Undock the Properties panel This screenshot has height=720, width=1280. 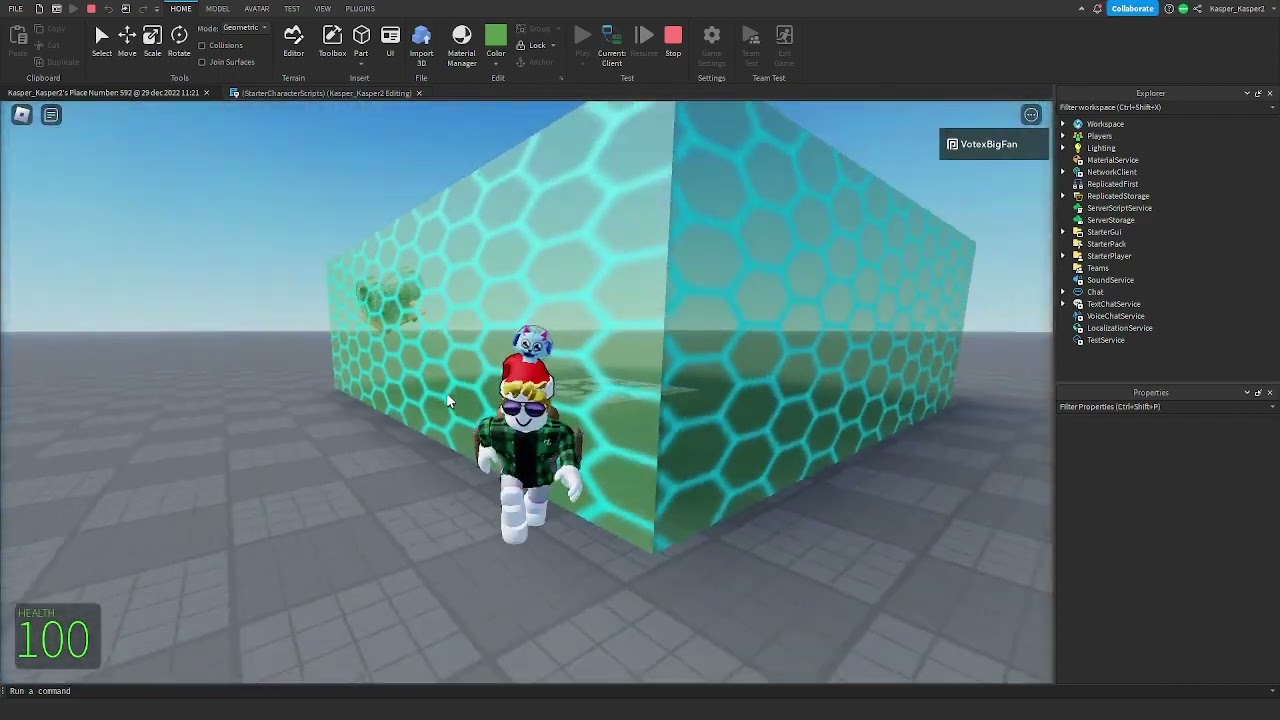pos(1258,392)
